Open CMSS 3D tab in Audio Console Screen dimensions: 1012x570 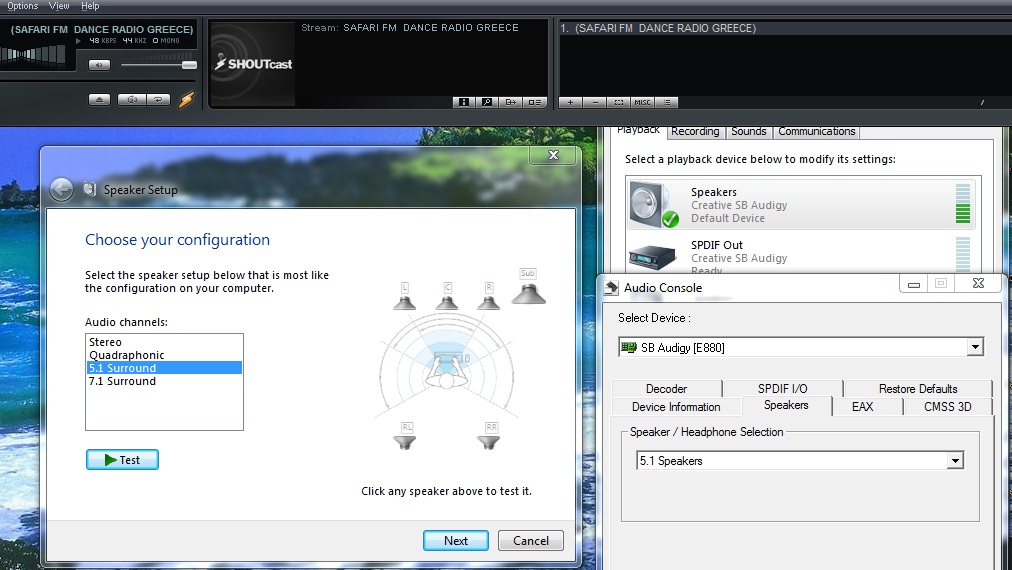coord(947,407)
